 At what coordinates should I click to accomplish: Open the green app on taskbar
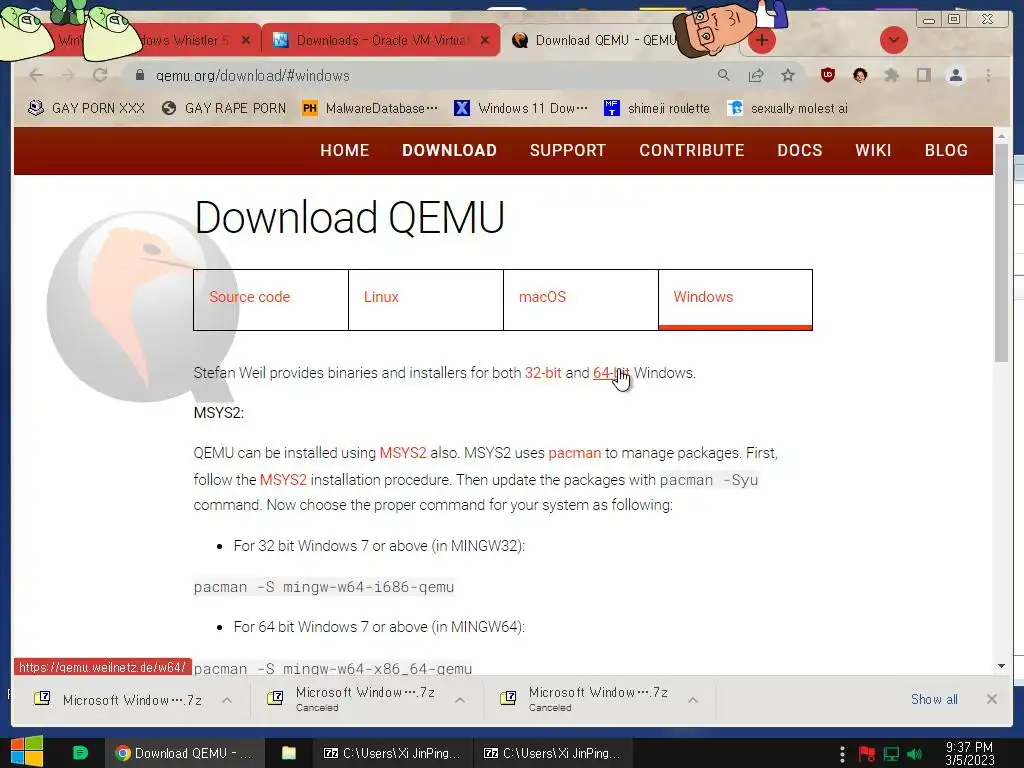80,753
